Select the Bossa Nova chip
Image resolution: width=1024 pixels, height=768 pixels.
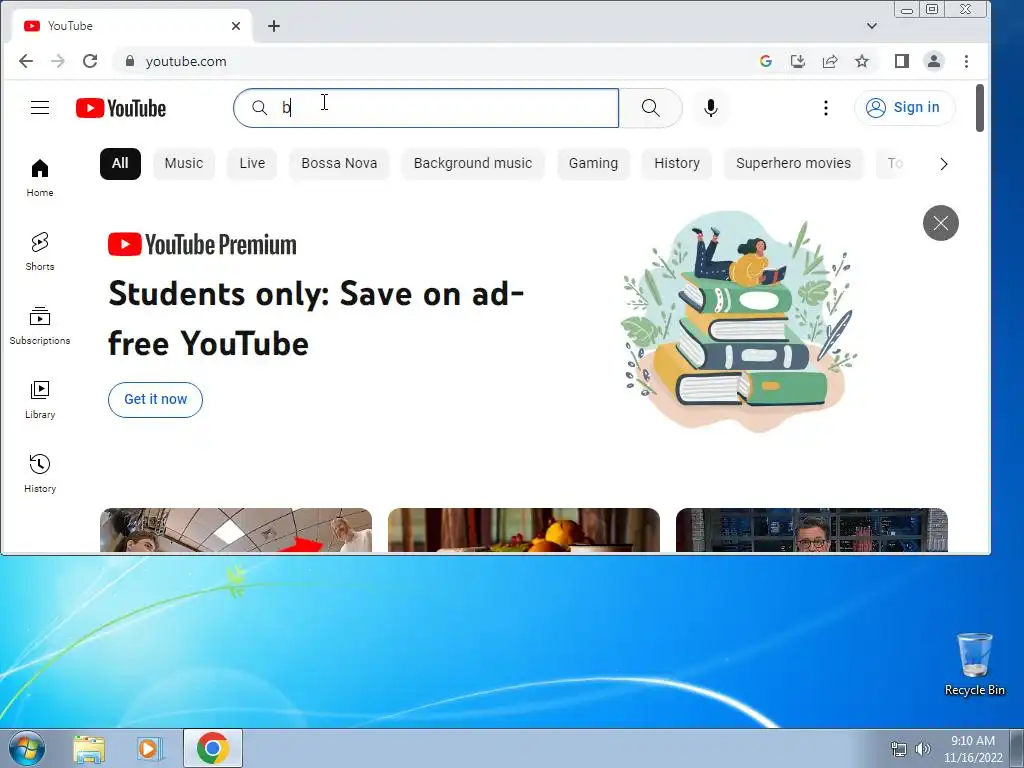[339, 164]
